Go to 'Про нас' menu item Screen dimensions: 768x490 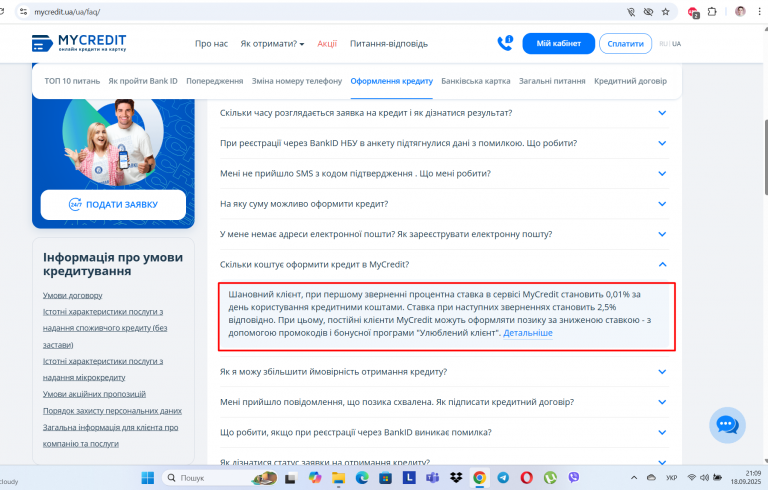pos(211,44)
